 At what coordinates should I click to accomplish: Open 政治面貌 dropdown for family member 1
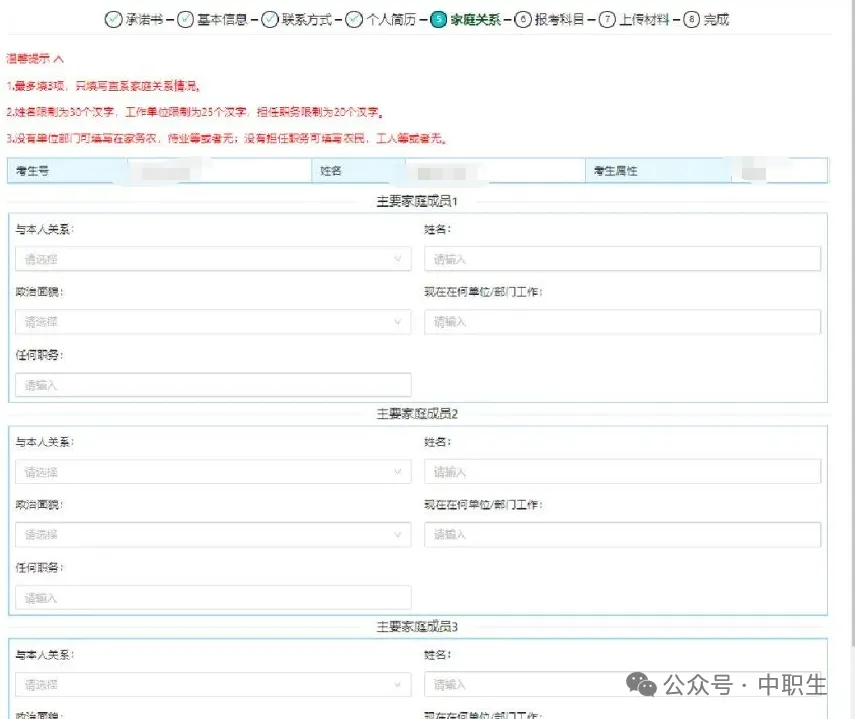pyautogui.click(x=213, y=322)
